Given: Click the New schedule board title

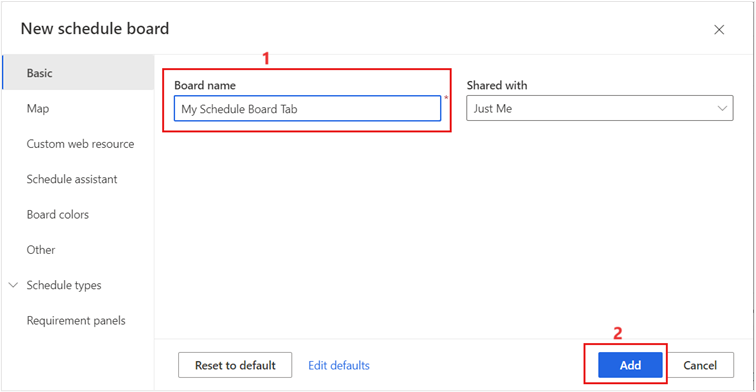Looking at the screenshot, I should click(95, 28).
